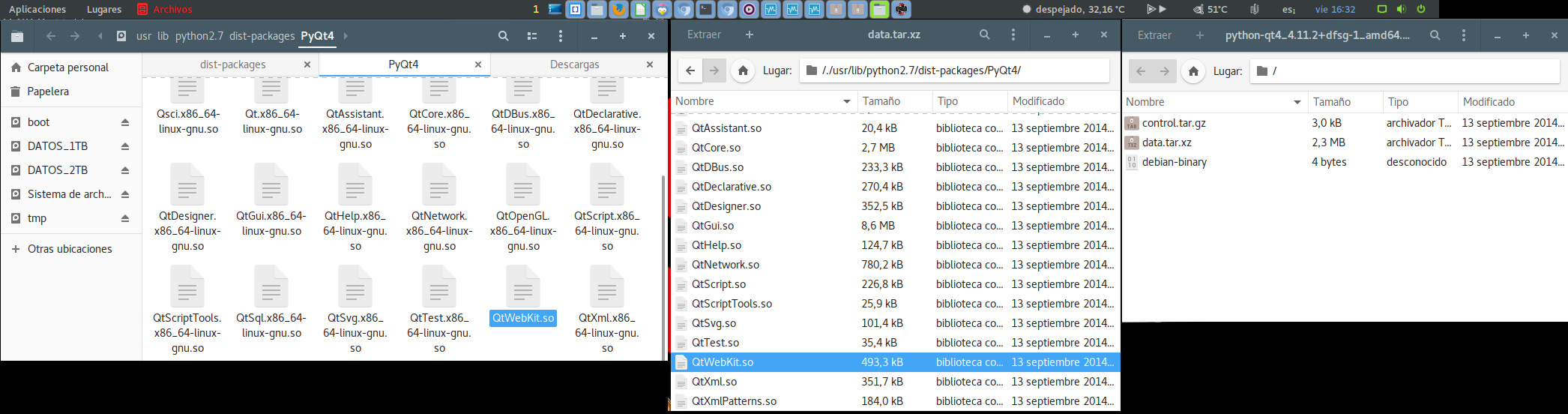Select QtXmlPatterns.so row in archive
The width and height of the screenshot is (1568, 414).
[895, 401]
